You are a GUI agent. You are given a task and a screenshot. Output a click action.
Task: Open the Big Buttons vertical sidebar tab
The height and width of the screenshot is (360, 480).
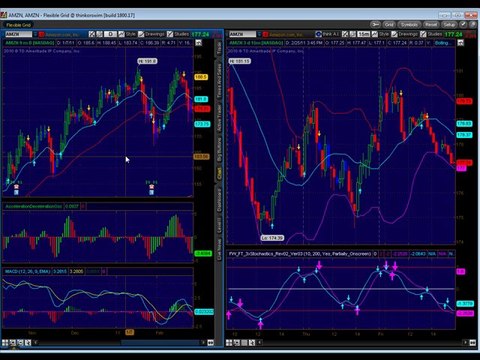coord(219,149)
